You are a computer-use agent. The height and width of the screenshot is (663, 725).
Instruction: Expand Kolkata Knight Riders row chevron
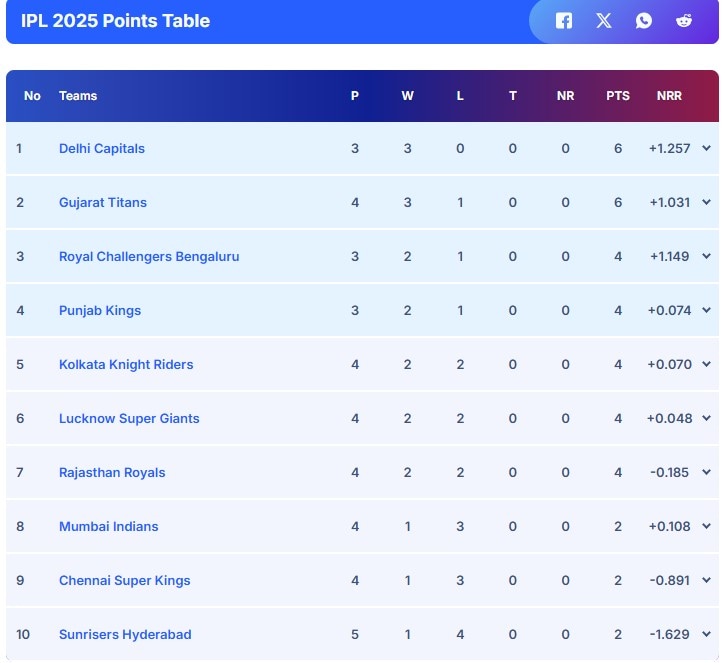[706, 365]
